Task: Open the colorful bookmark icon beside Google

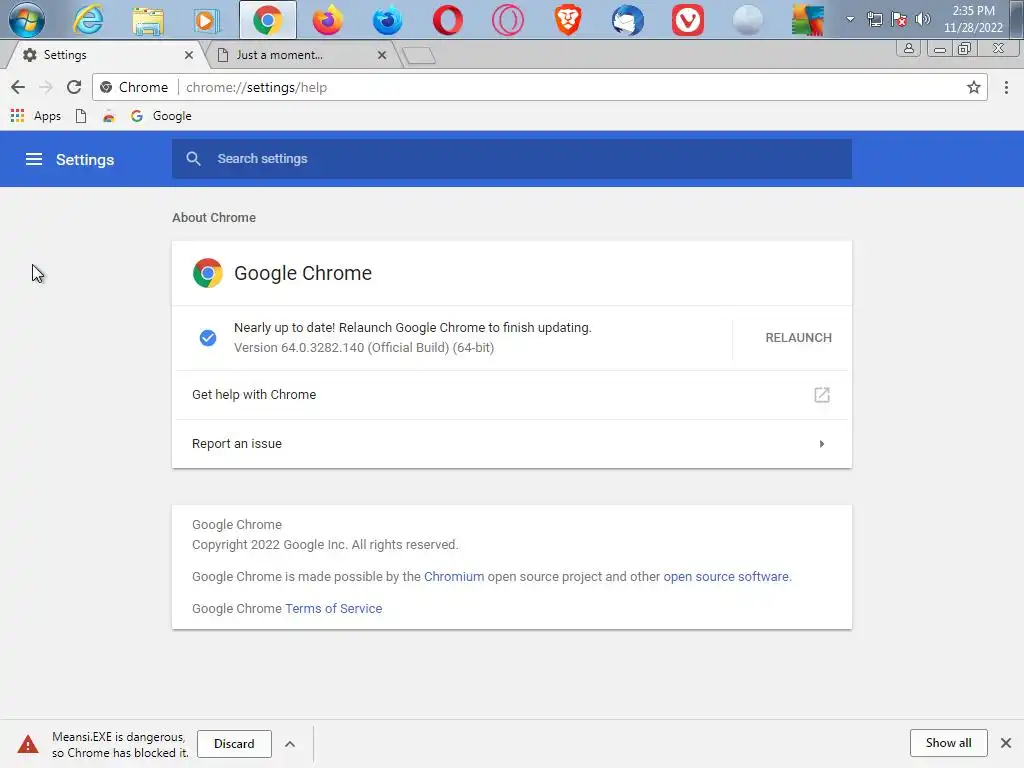Action: pos(108,116)
